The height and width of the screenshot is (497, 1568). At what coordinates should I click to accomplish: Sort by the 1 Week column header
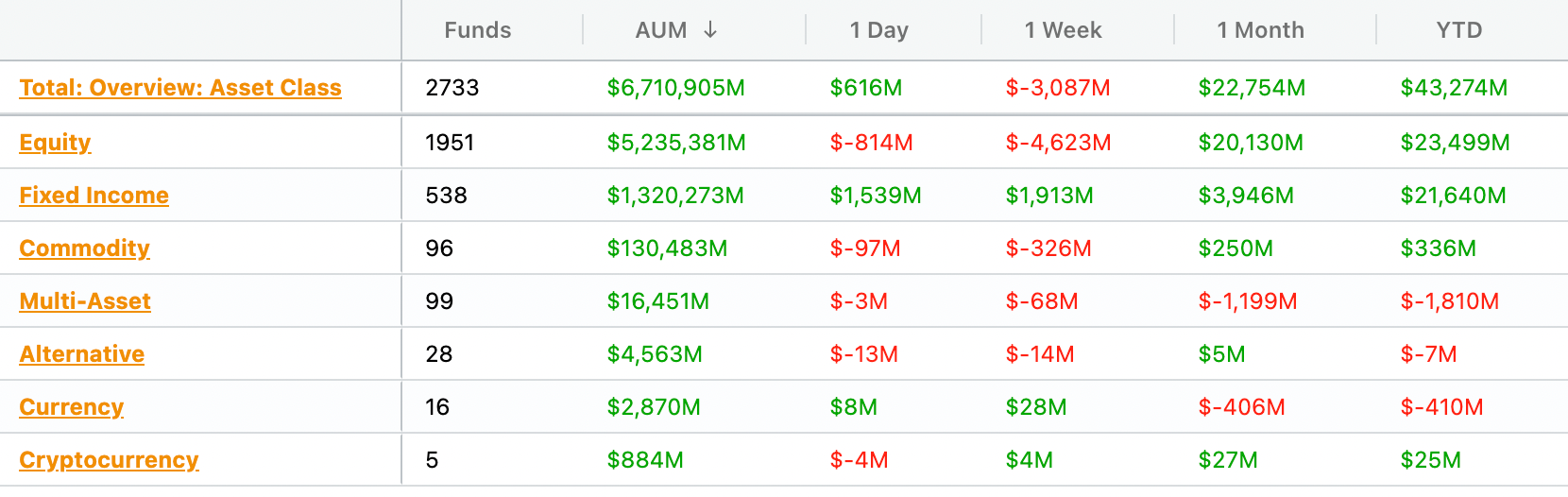[1064, 30]
